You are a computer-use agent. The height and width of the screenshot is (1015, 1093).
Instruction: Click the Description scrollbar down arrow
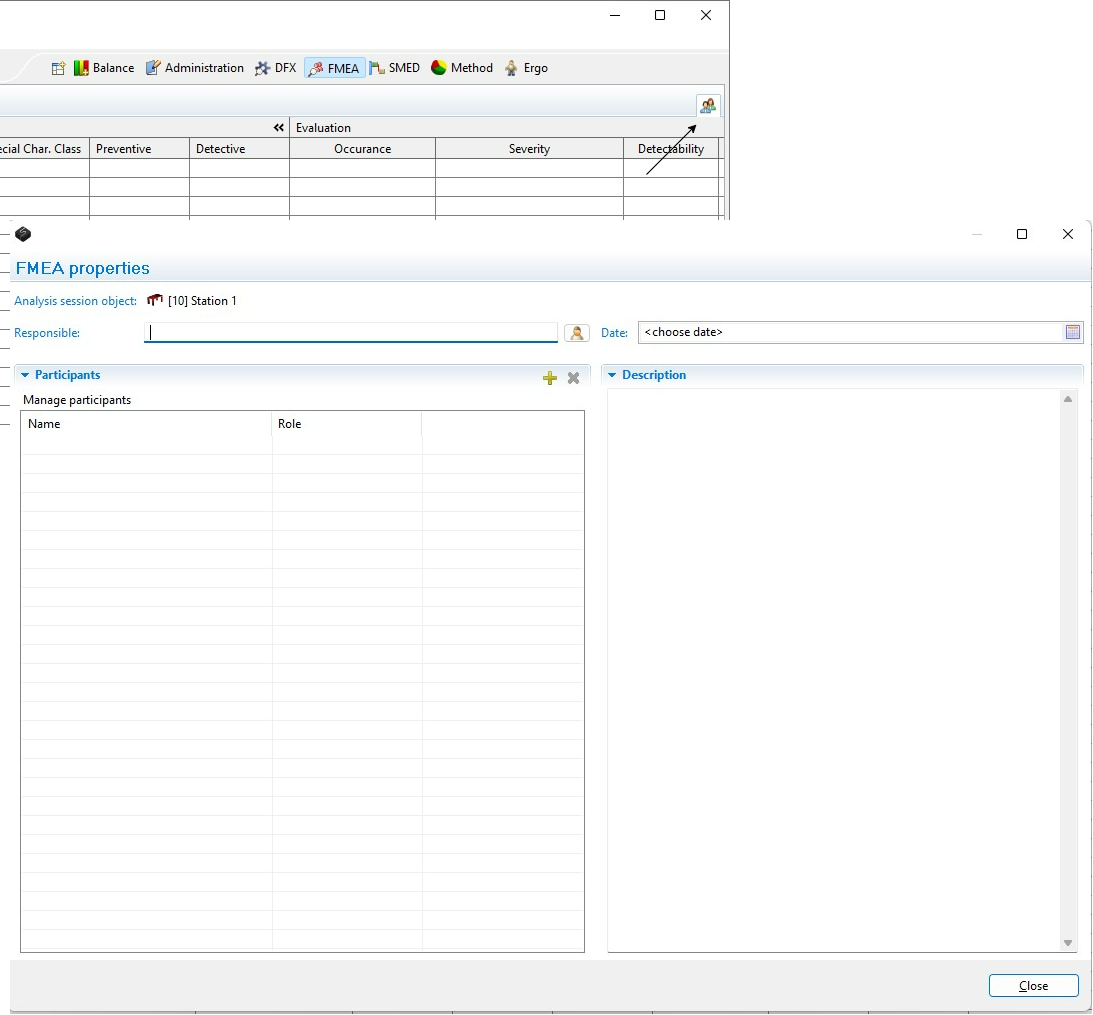[1067, 943]
